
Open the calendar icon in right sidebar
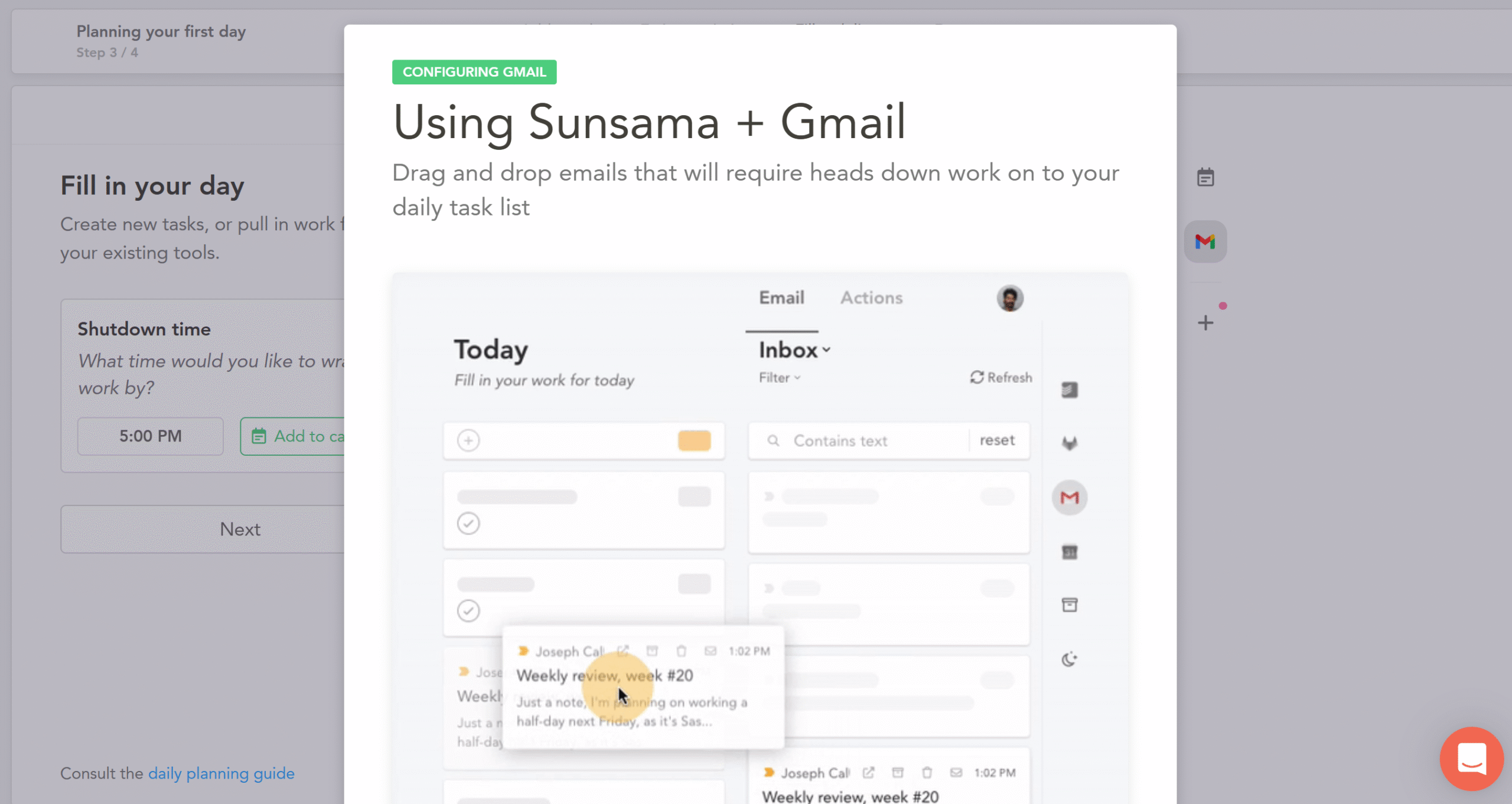(1205, 177)
